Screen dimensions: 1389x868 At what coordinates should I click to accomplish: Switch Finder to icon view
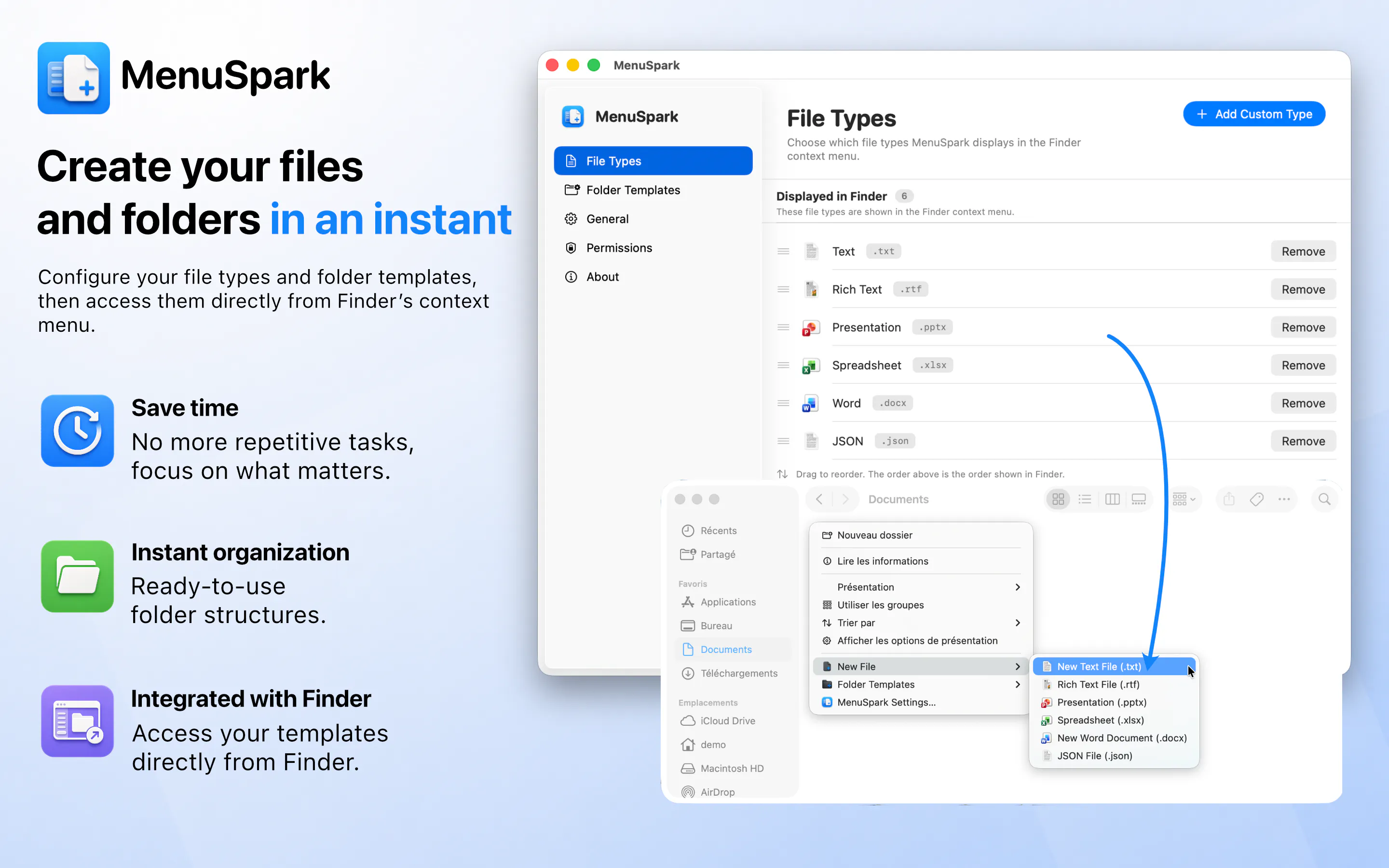click(x=1058, y=500)
